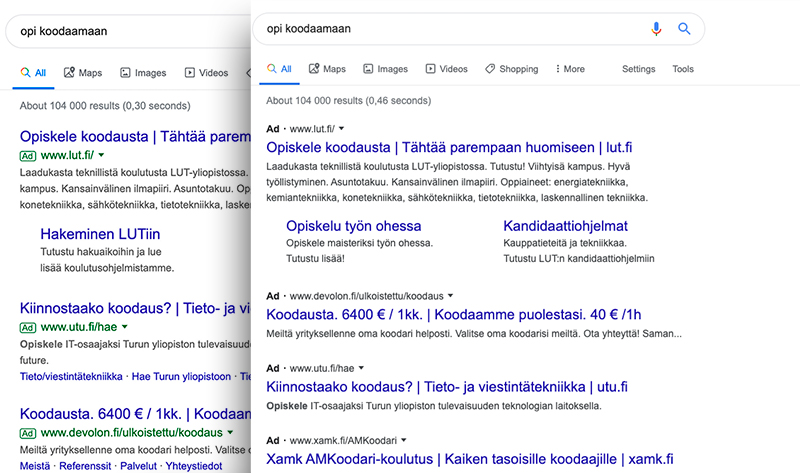Click About 104 000 results (0,46 seconds)
The height and width of the screenshot is (473, 800).
(x=348, y=101)
